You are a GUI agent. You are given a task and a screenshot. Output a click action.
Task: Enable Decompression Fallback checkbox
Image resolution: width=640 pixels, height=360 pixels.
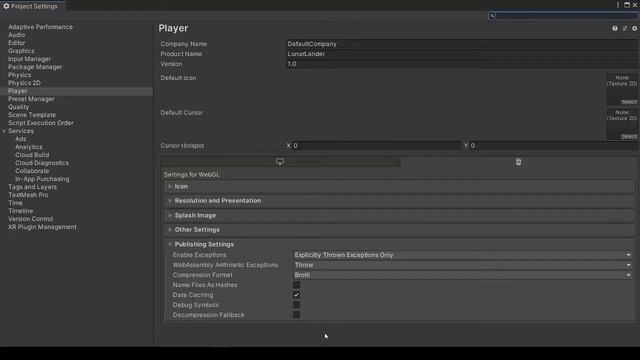click(296, 315)
